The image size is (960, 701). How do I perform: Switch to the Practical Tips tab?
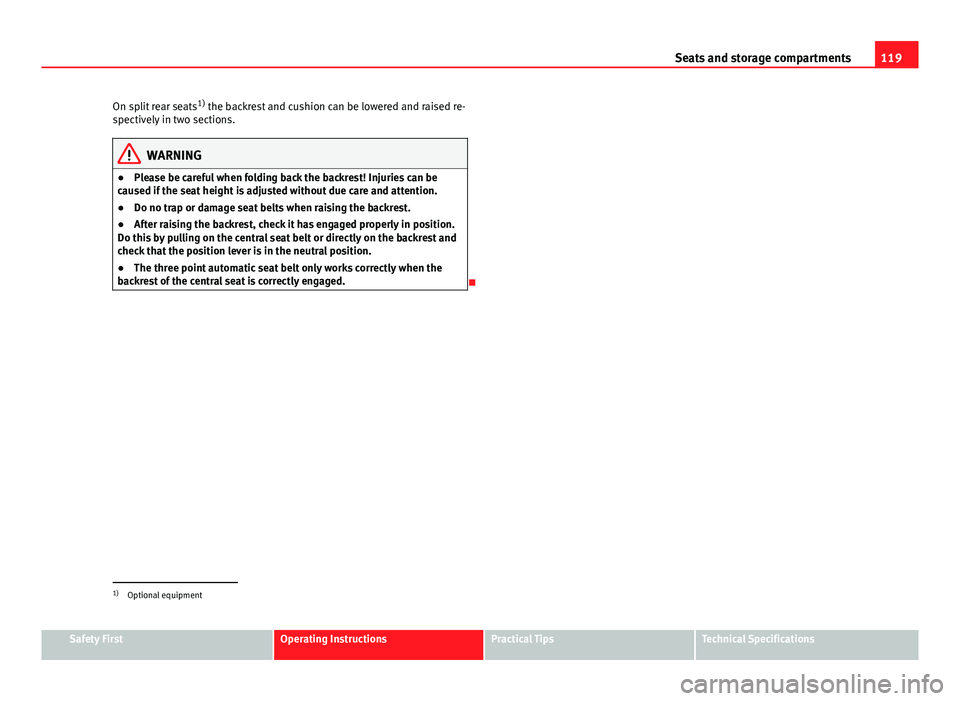pos(589,645)
